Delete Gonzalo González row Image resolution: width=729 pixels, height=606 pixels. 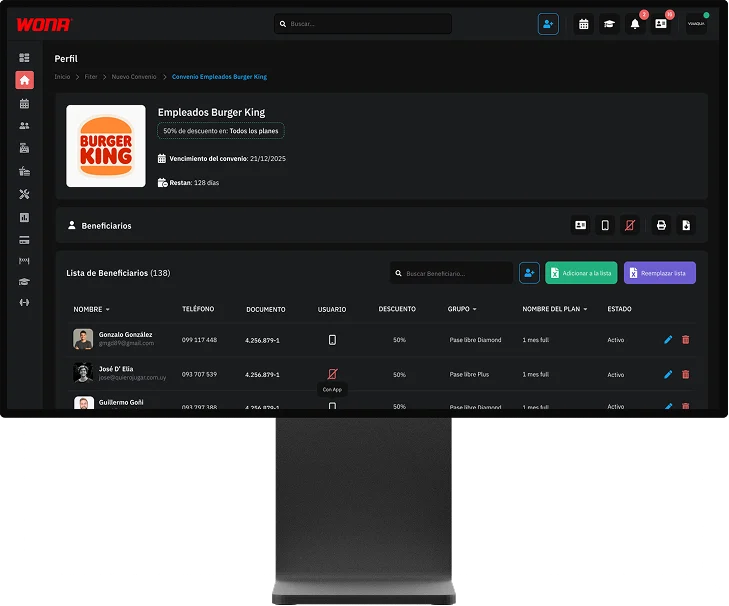coord(685,340)
